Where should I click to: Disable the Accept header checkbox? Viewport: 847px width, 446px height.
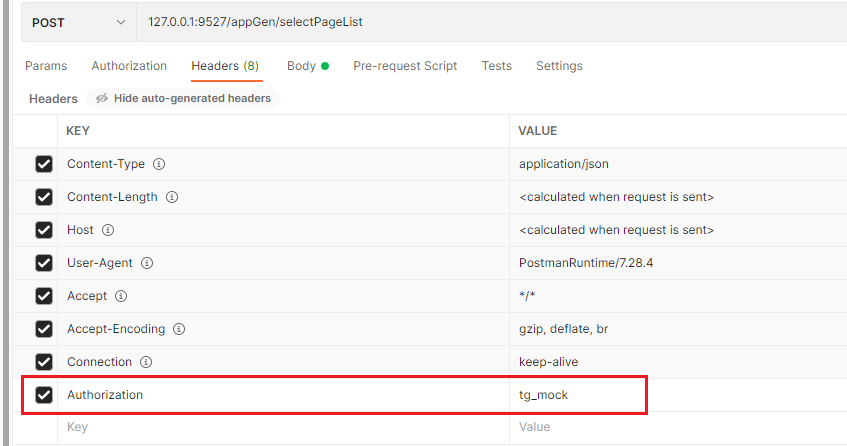coord(44,296)
